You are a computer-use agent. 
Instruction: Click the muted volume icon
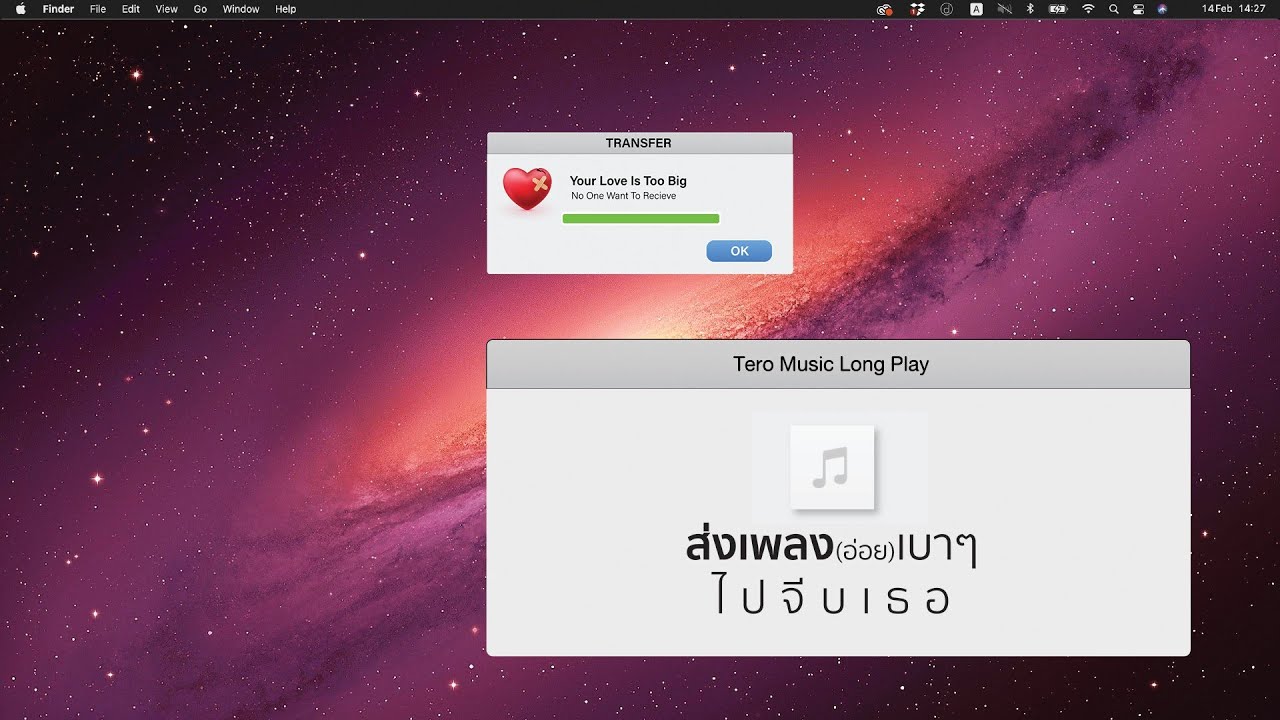(1004, 9)
